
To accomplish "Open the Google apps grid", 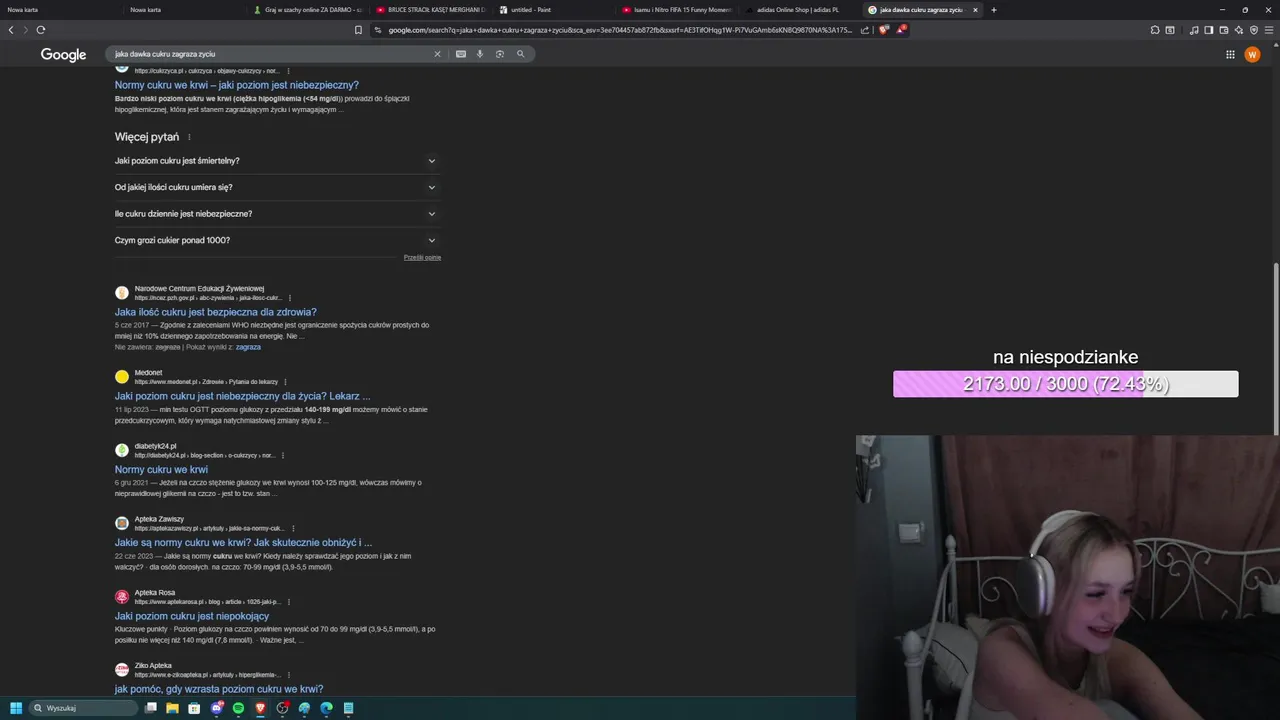I will (1230, 54).
